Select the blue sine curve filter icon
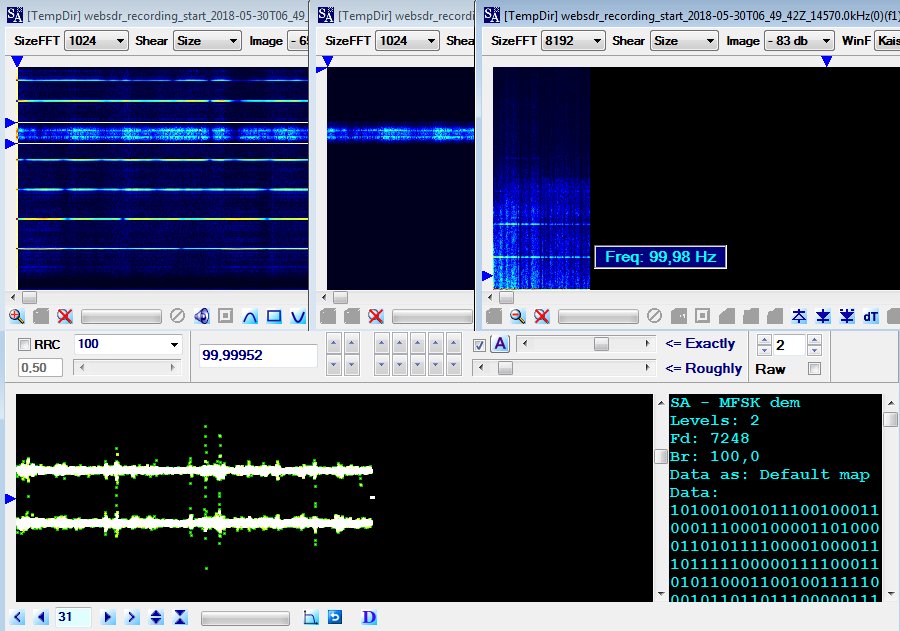Viewport: 900px width, 631px height. (250, 315)
